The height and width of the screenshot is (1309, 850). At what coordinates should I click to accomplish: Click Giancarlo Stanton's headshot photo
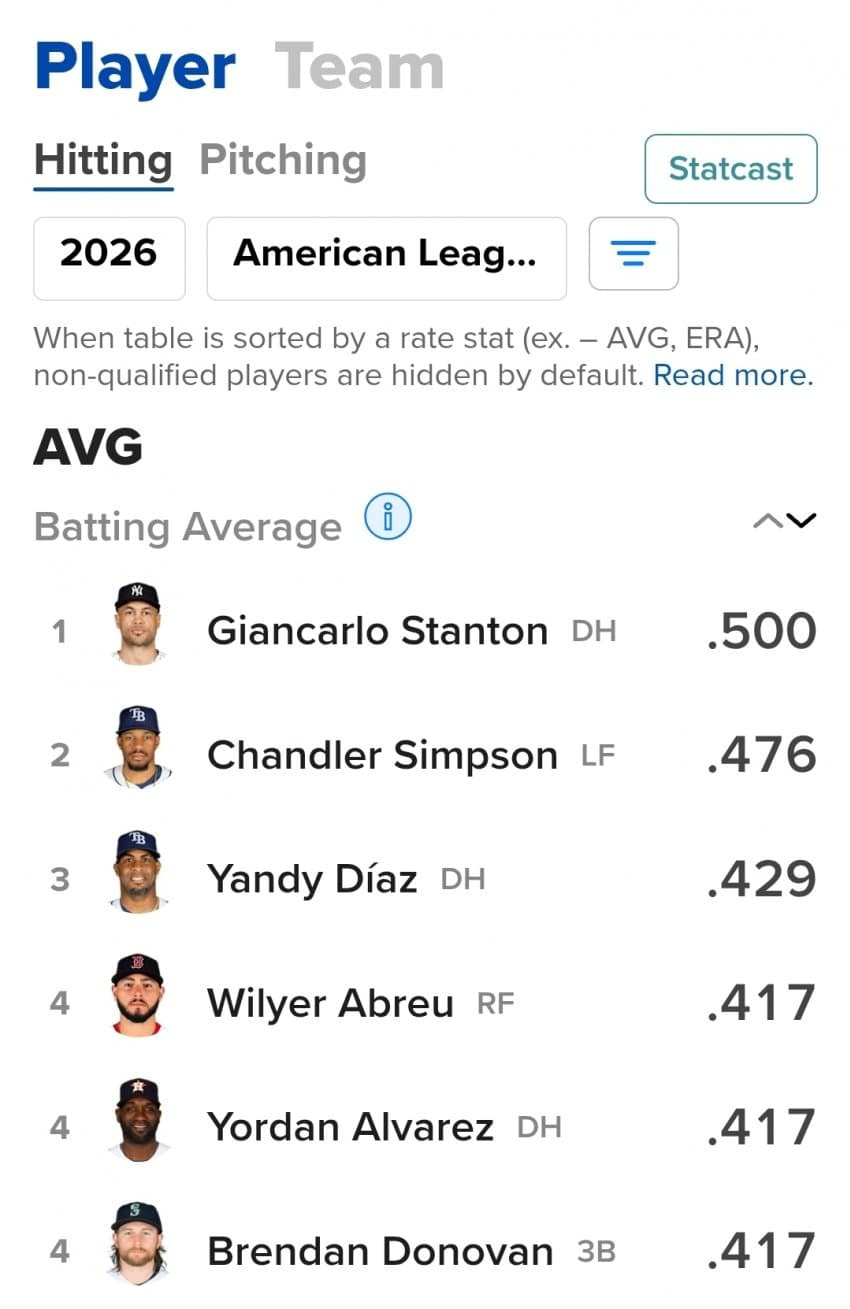[x=137, y=624]
